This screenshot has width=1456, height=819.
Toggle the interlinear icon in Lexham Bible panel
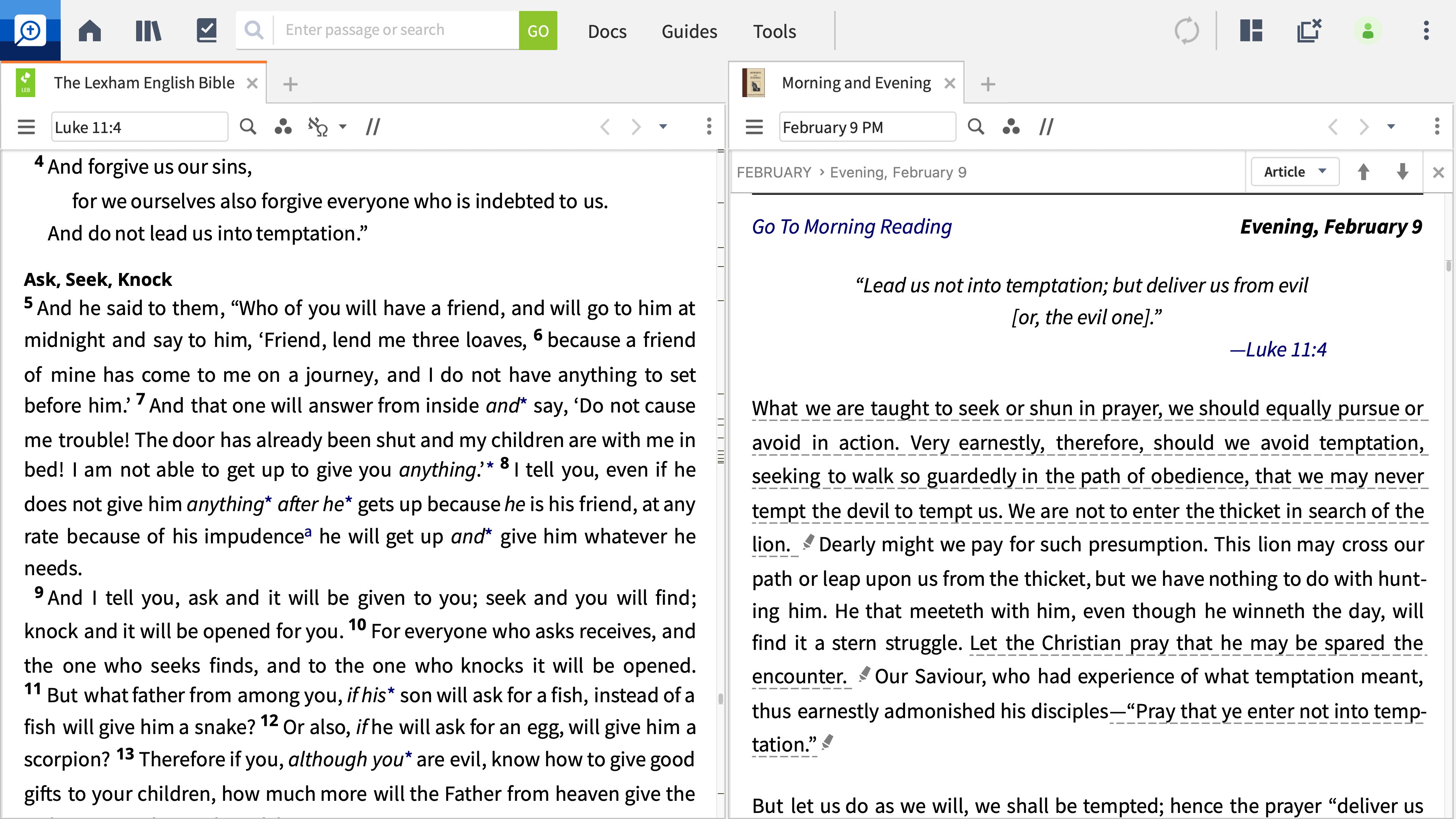tap(318, 127)
